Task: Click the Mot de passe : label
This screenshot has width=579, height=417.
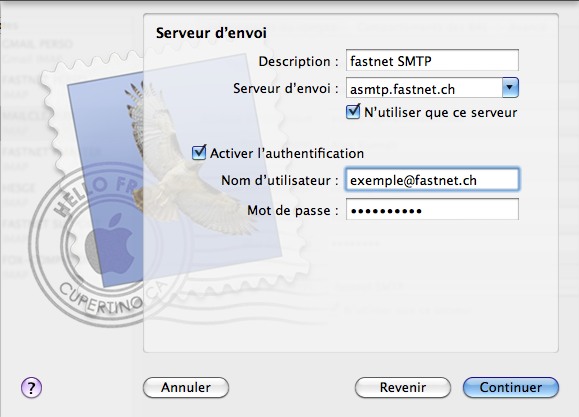Action: pyautogui.click(x=293, y=210)
